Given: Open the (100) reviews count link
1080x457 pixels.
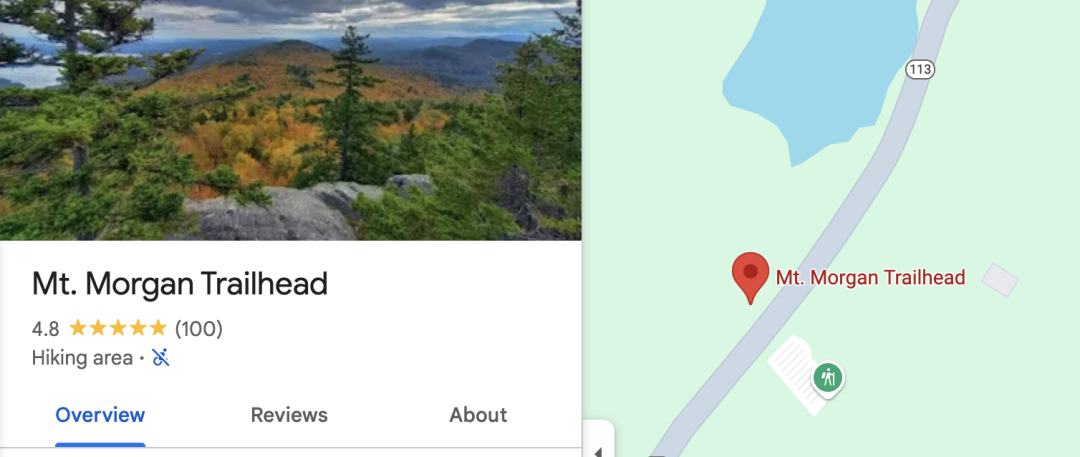Looking at the screenshot, I should click(x=199, y=329).
